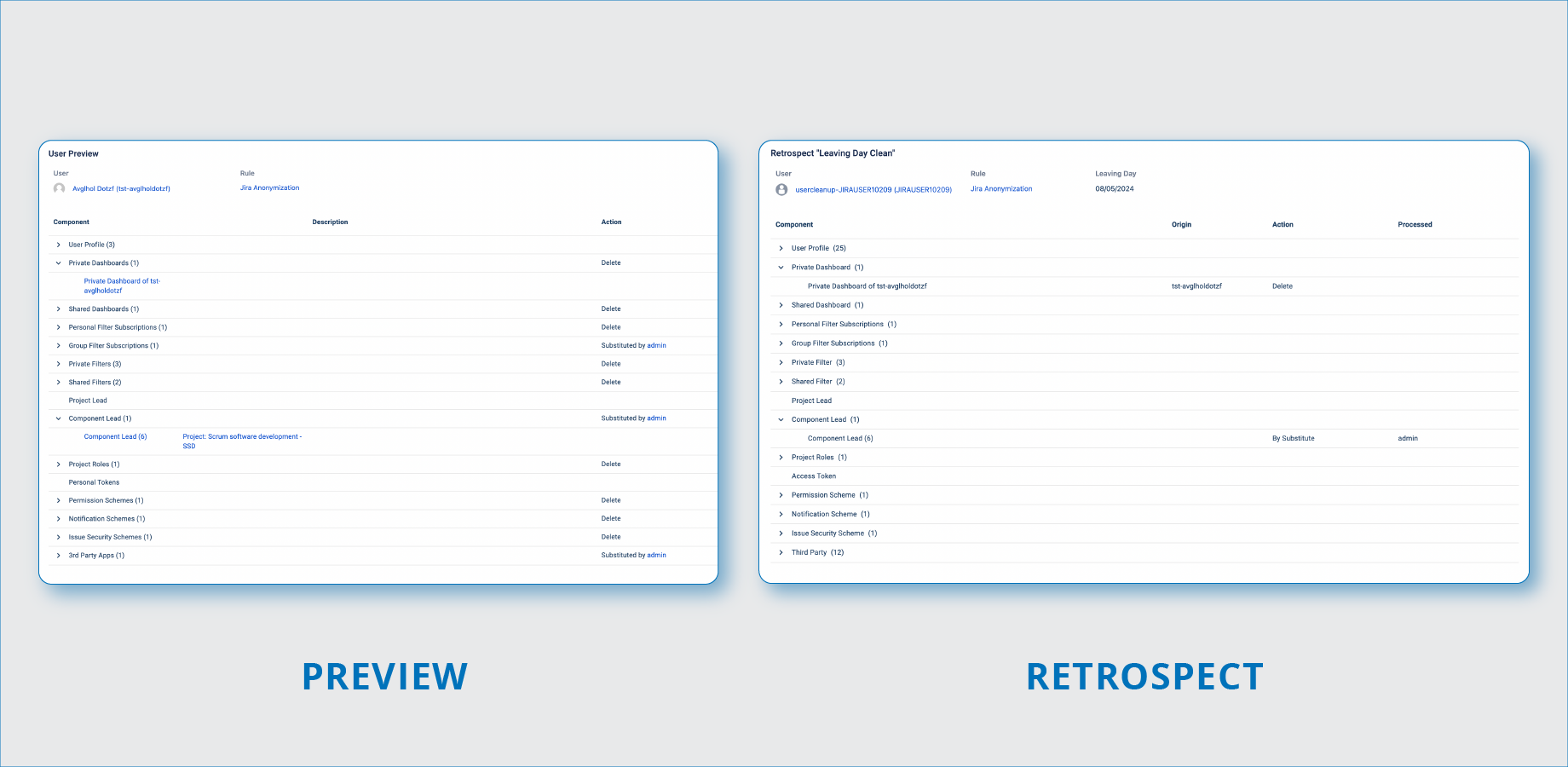
Task: Click Delete action in Retrospect dashboard row
Action: tap(1283, 286)
